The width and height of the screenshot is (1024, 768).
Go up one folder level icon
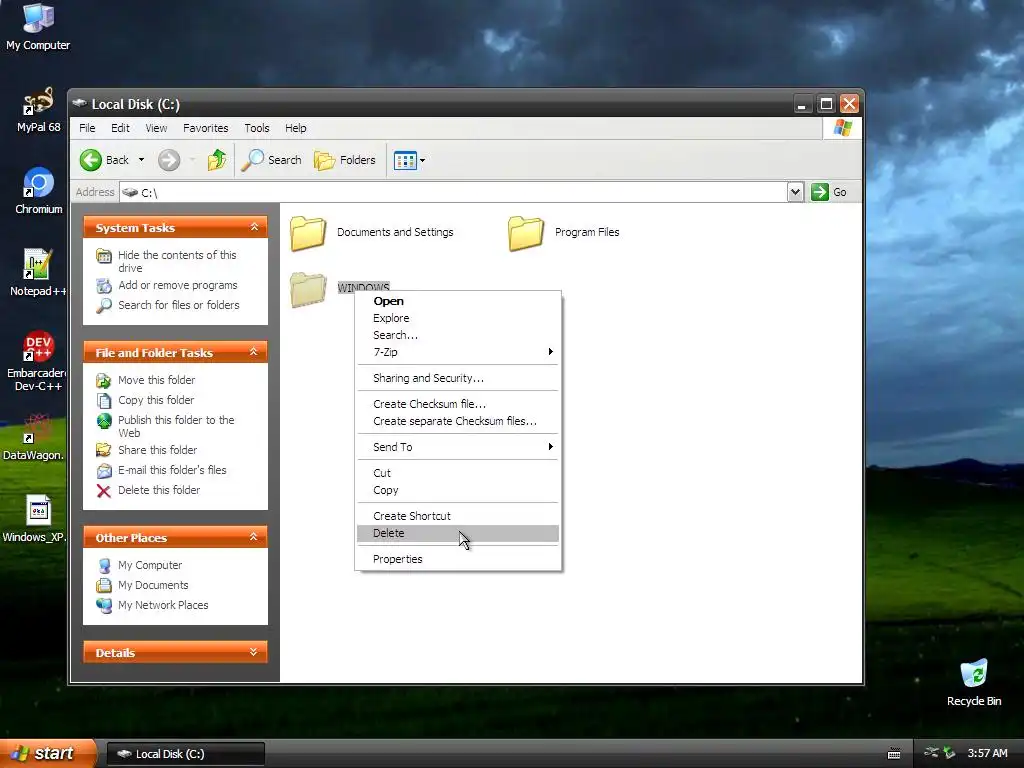coord(217,160)
